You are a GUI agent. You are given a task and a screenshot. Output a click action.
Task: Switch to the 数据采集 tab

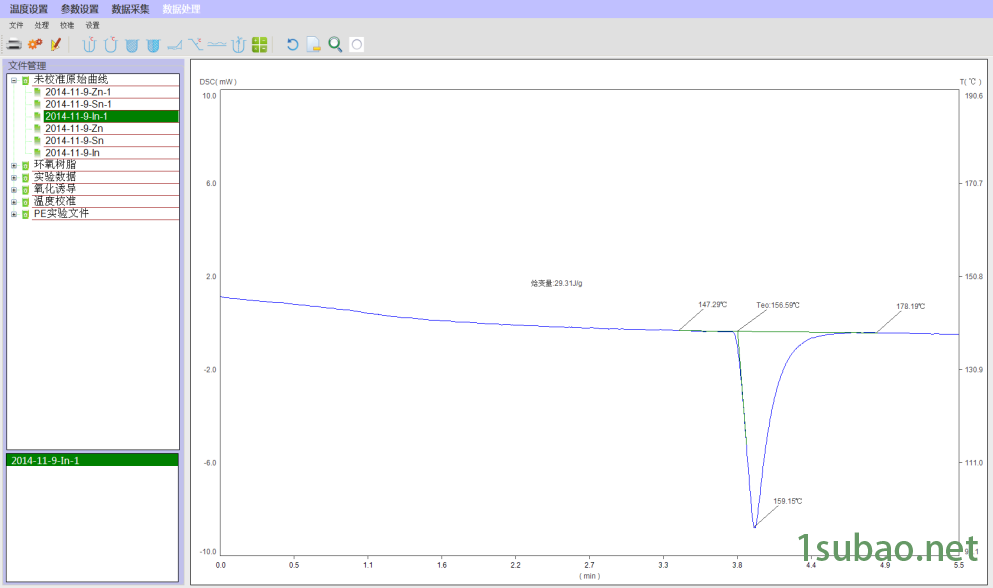pyautogui.click(x=131, y=9)
